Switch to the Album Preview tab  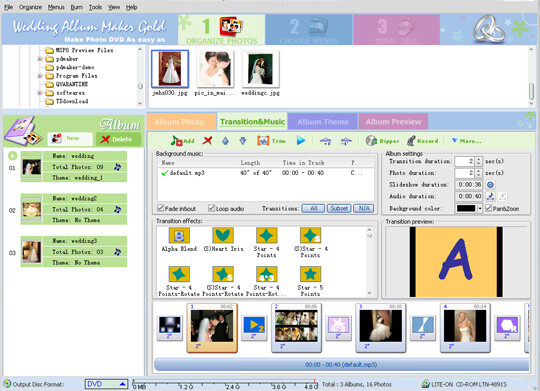point(393,122)
